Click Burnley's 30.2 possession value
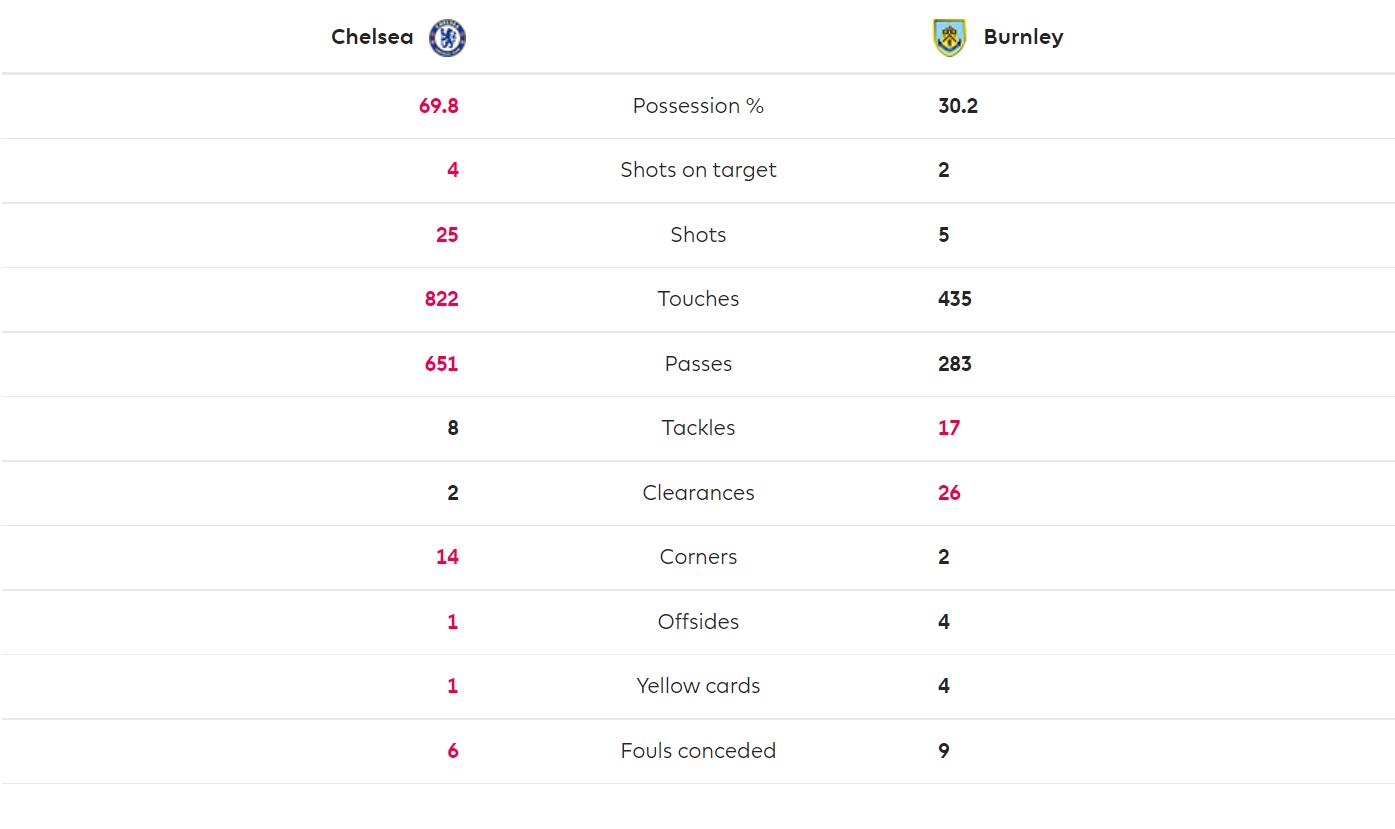 pyautogui.click(x=958, y=106)
